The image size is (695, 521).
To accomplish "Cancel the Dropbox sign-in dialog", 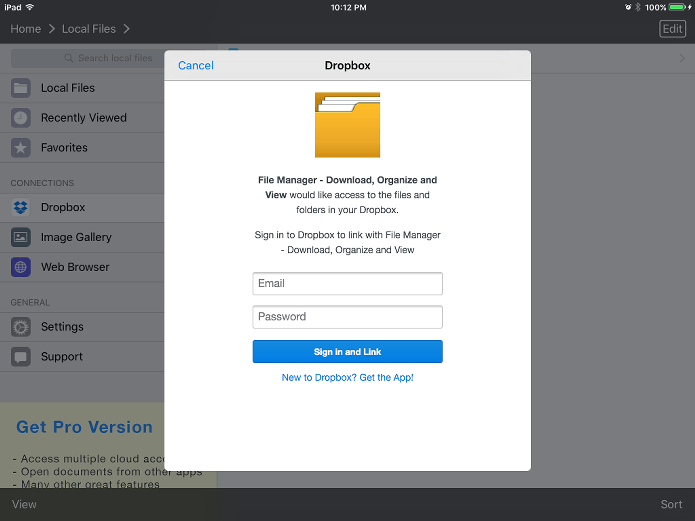I will point(196,66).
